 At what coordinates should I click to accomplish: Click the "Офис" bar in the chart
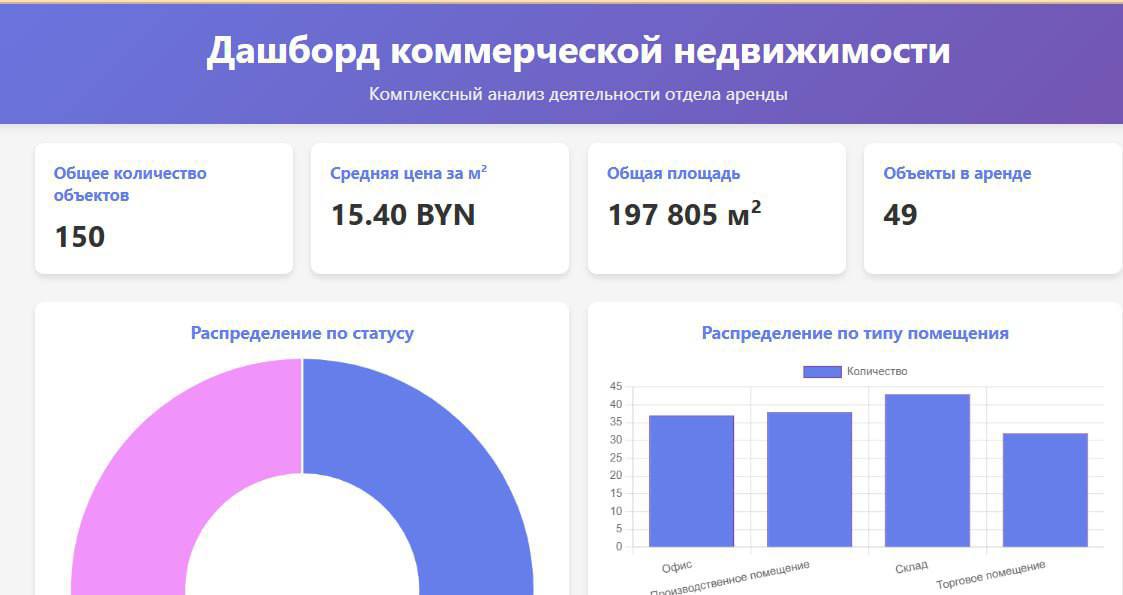point(691,481)
